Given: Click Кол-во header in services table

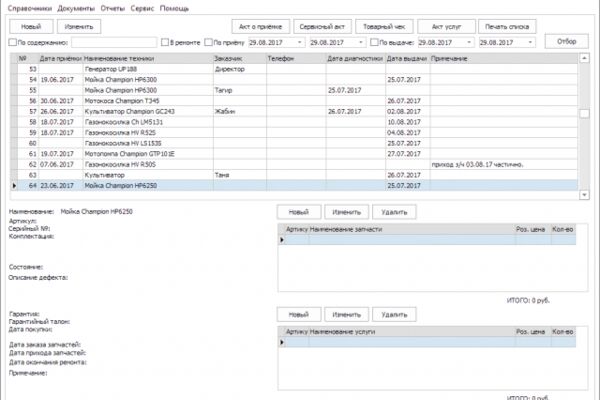Looking at the screenshot, I should pos(562,332).
